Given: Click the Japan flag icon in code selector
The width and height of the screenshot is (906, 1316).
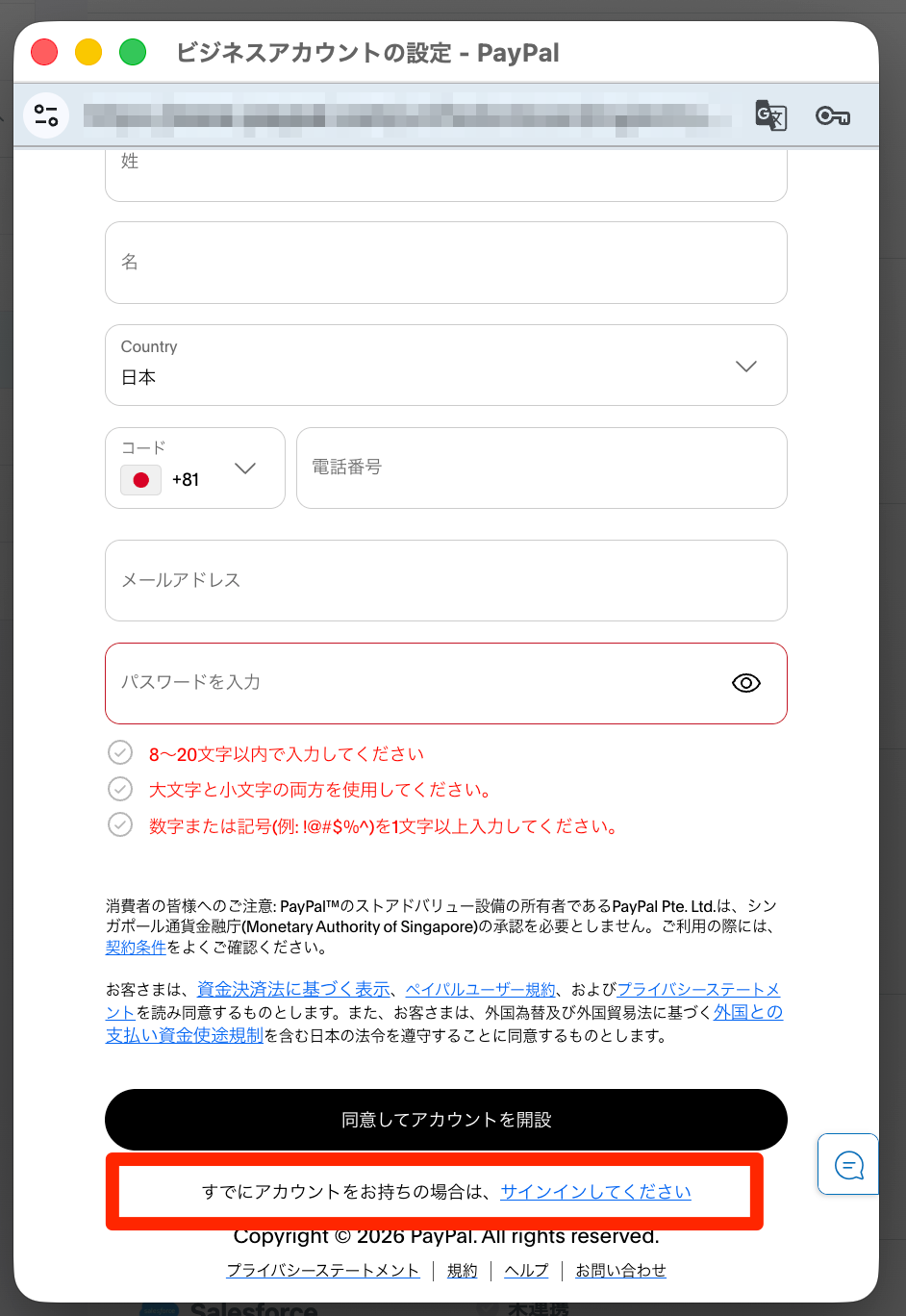Looking at the screenshot, I should (x=141, y=480).
